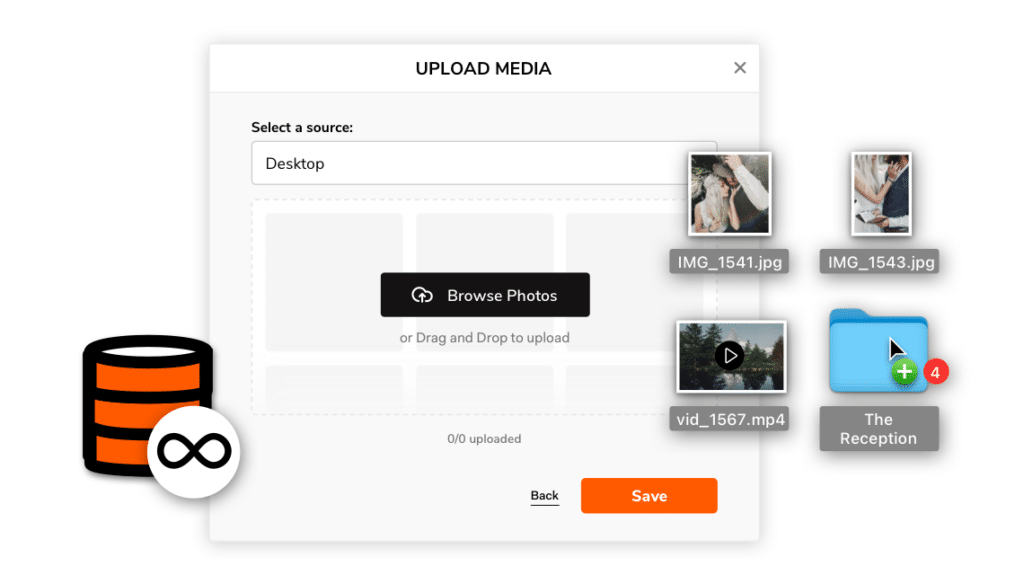1024x584 pixels.
Task: Click the Back link
Action: (x=544, y=494)
